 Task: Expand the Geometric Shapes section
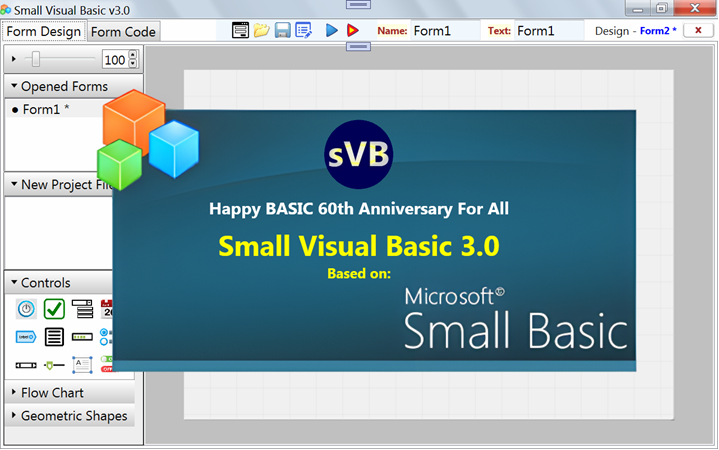pyautogui.click(x=15, y=416)
